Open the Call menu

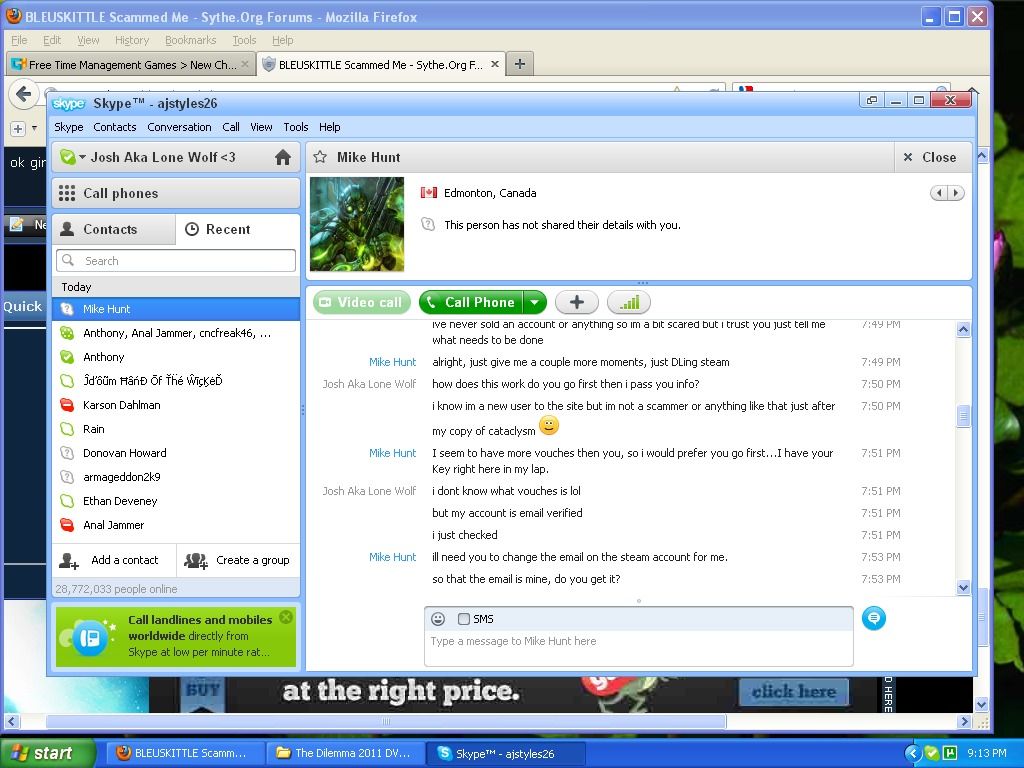coord(231,127)
